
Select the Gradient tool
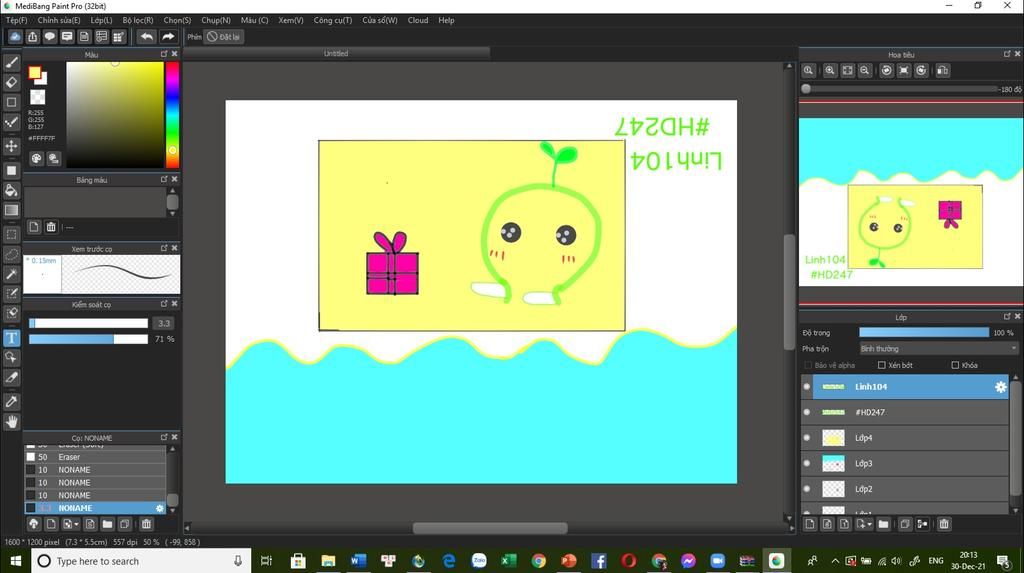point(11,210)
